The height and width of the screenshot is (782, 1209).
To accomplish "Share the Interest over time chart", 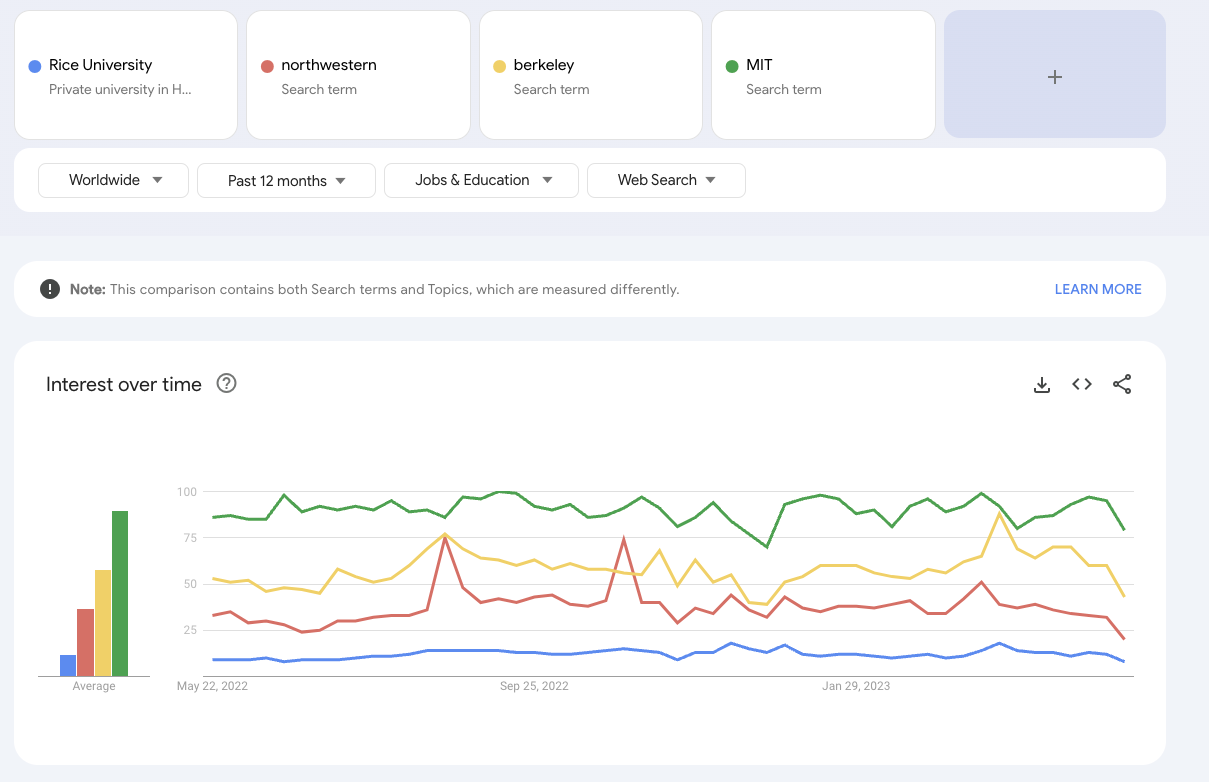I will pyautogui.click(x=1122, y=385).
